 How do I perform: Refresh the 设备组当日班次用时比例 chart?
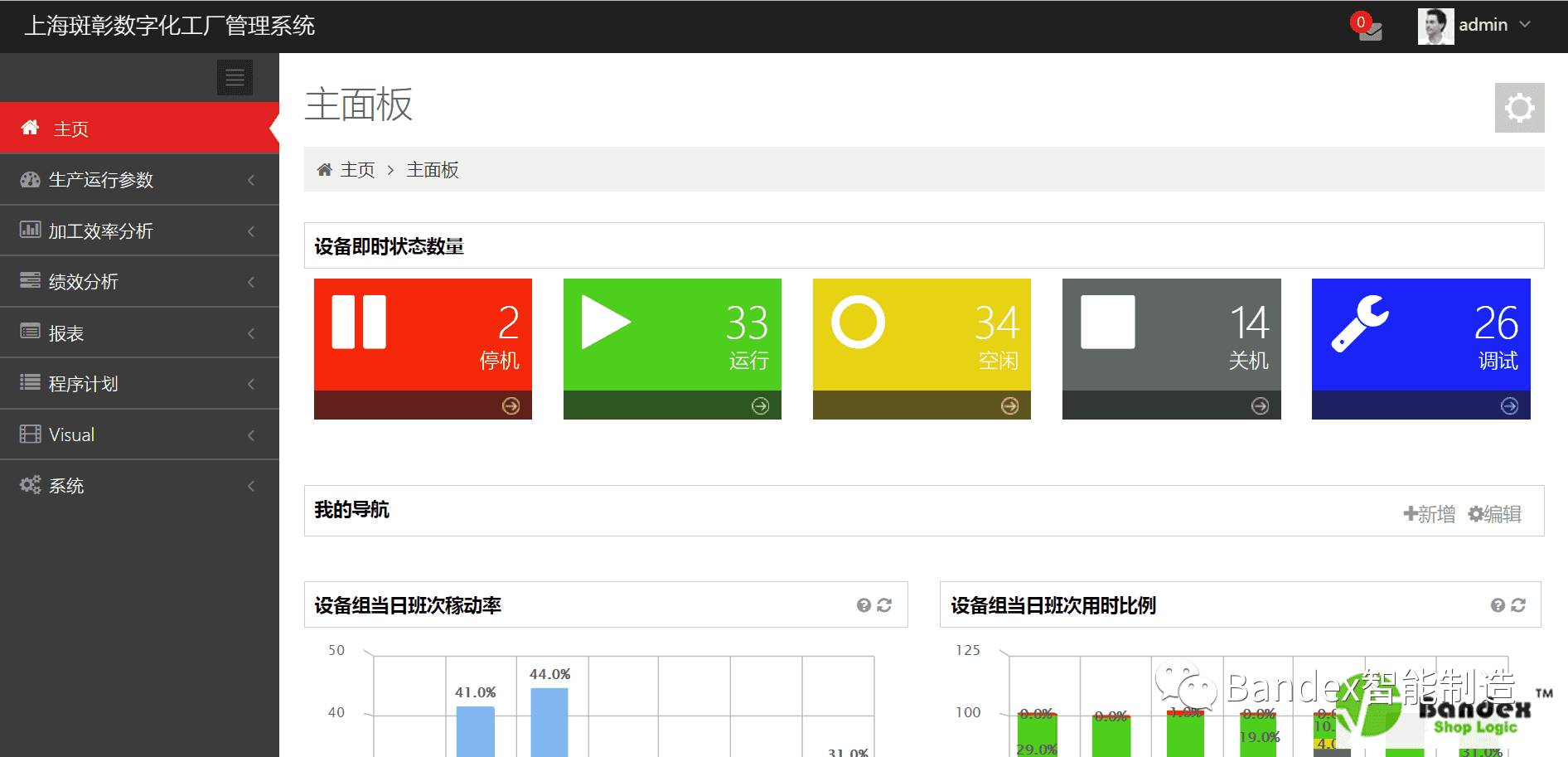click(1518, 605)
